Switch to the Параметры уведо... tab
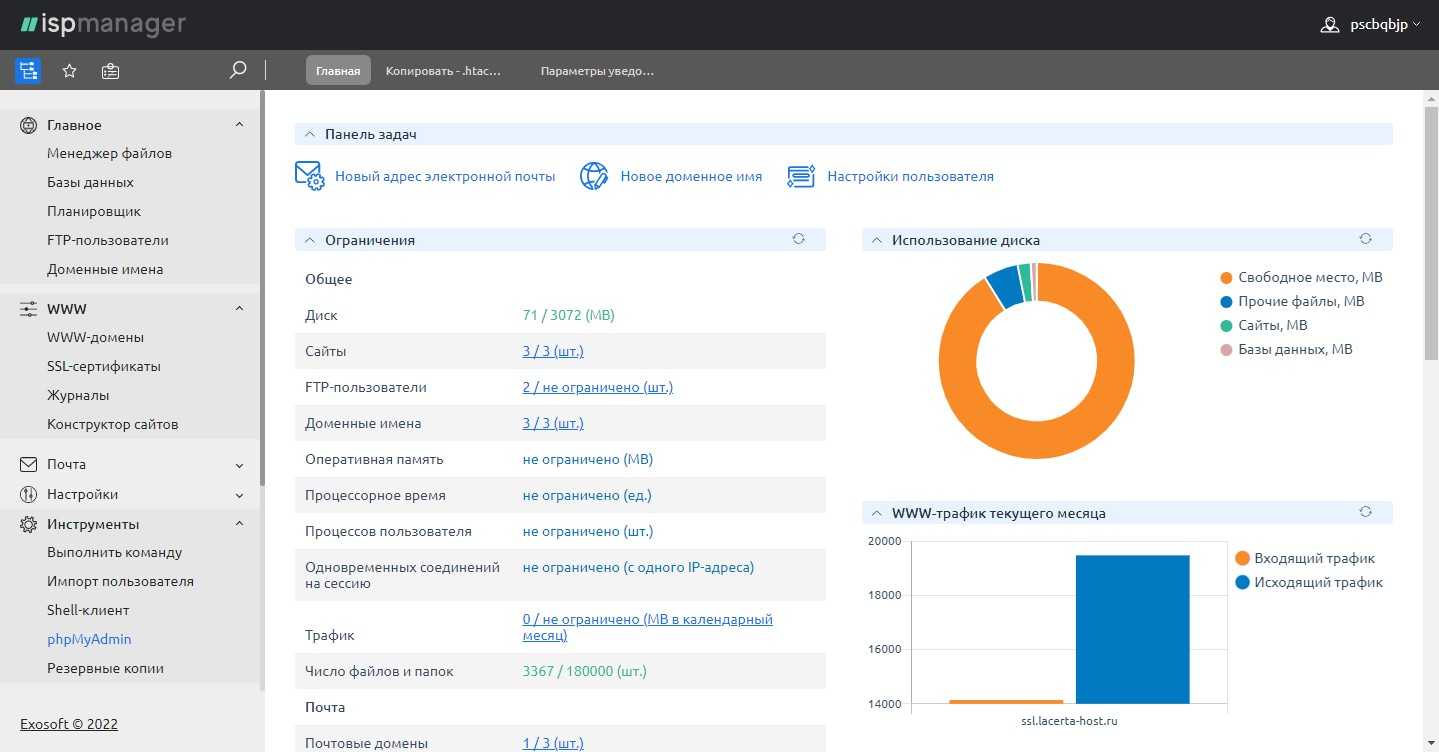The width and height of the screenshot is (1439, 752). (x=597, y=71)
